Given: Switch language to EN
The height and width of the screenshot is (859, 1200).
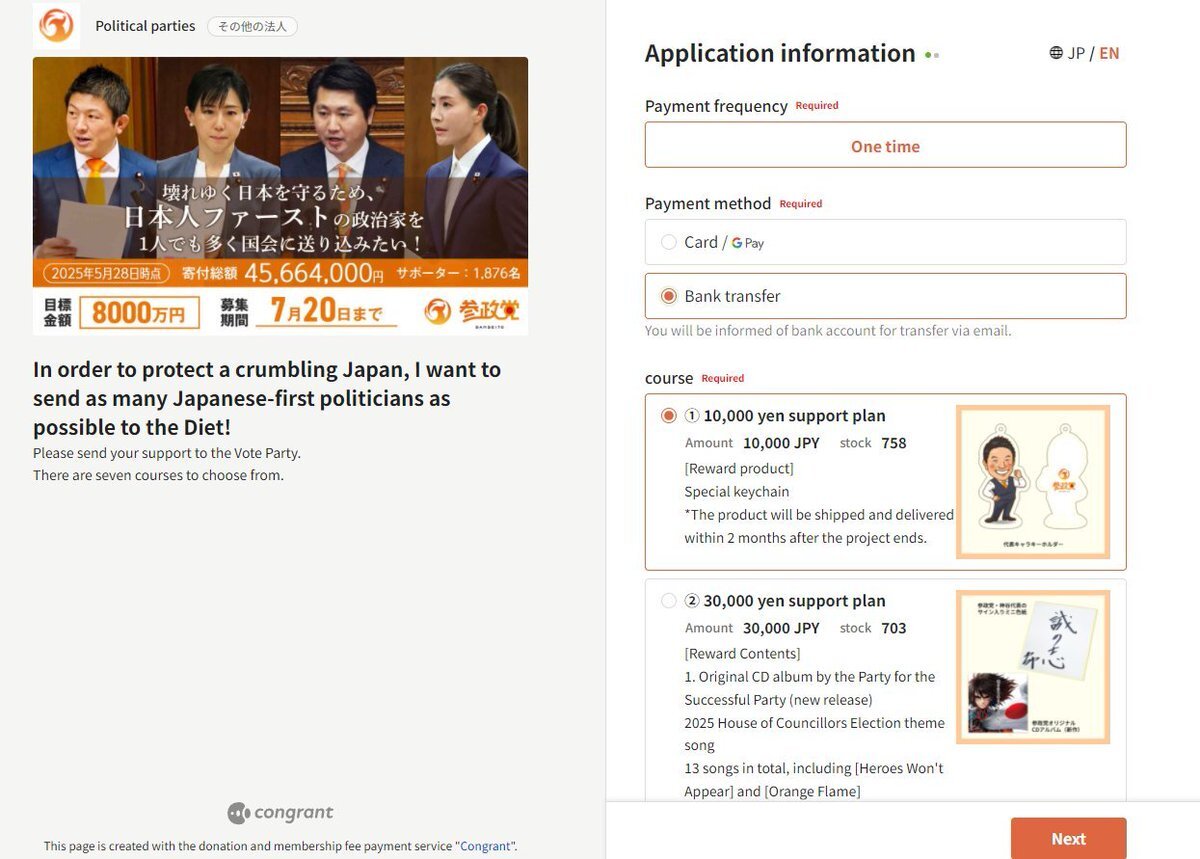Looking at the screenshot, I should [x=1109, y=53].
